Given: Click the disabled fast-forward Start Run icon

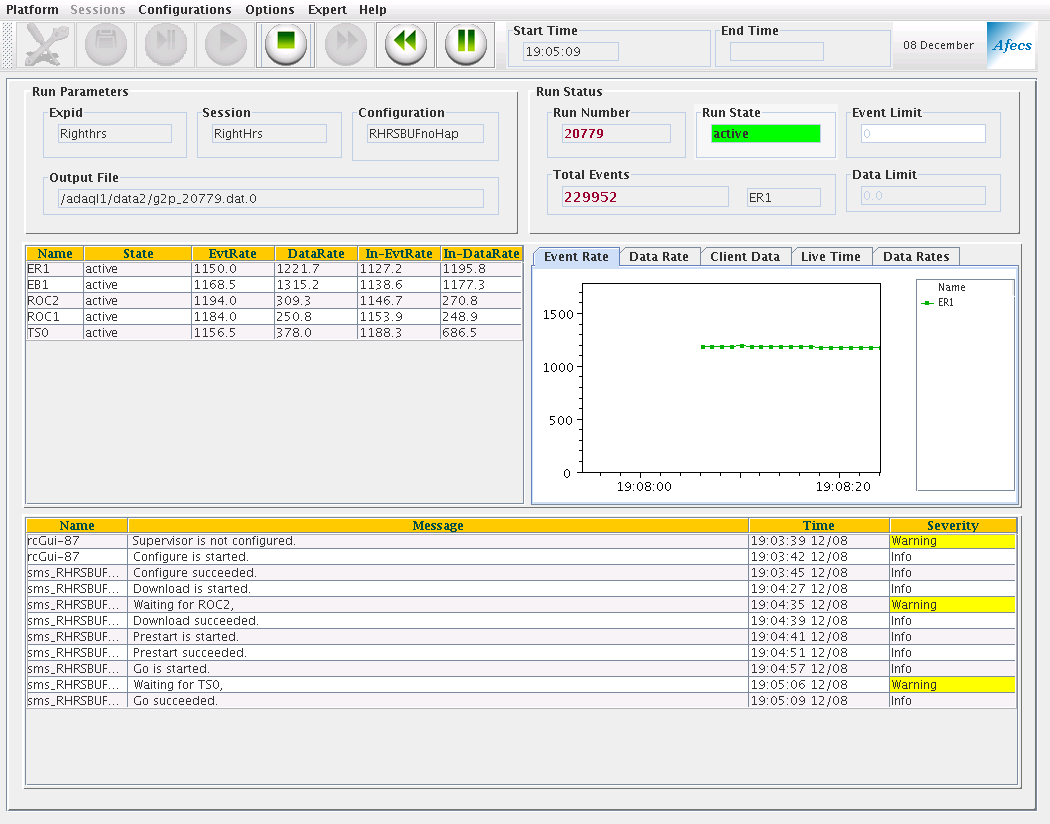Looking at the screenshot, I should (x=346, y=45).
